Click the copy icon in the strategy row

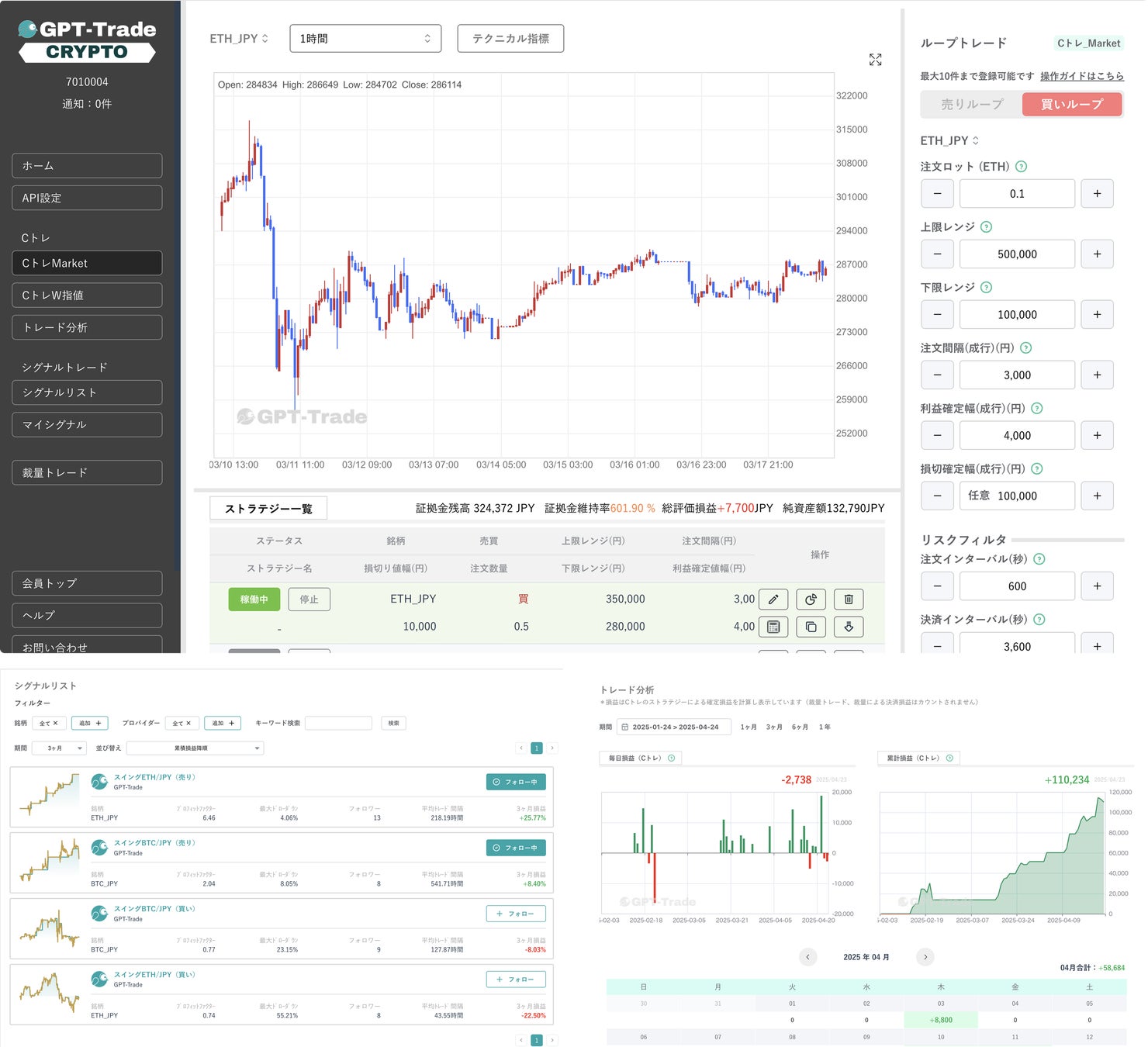pos(811,627)
